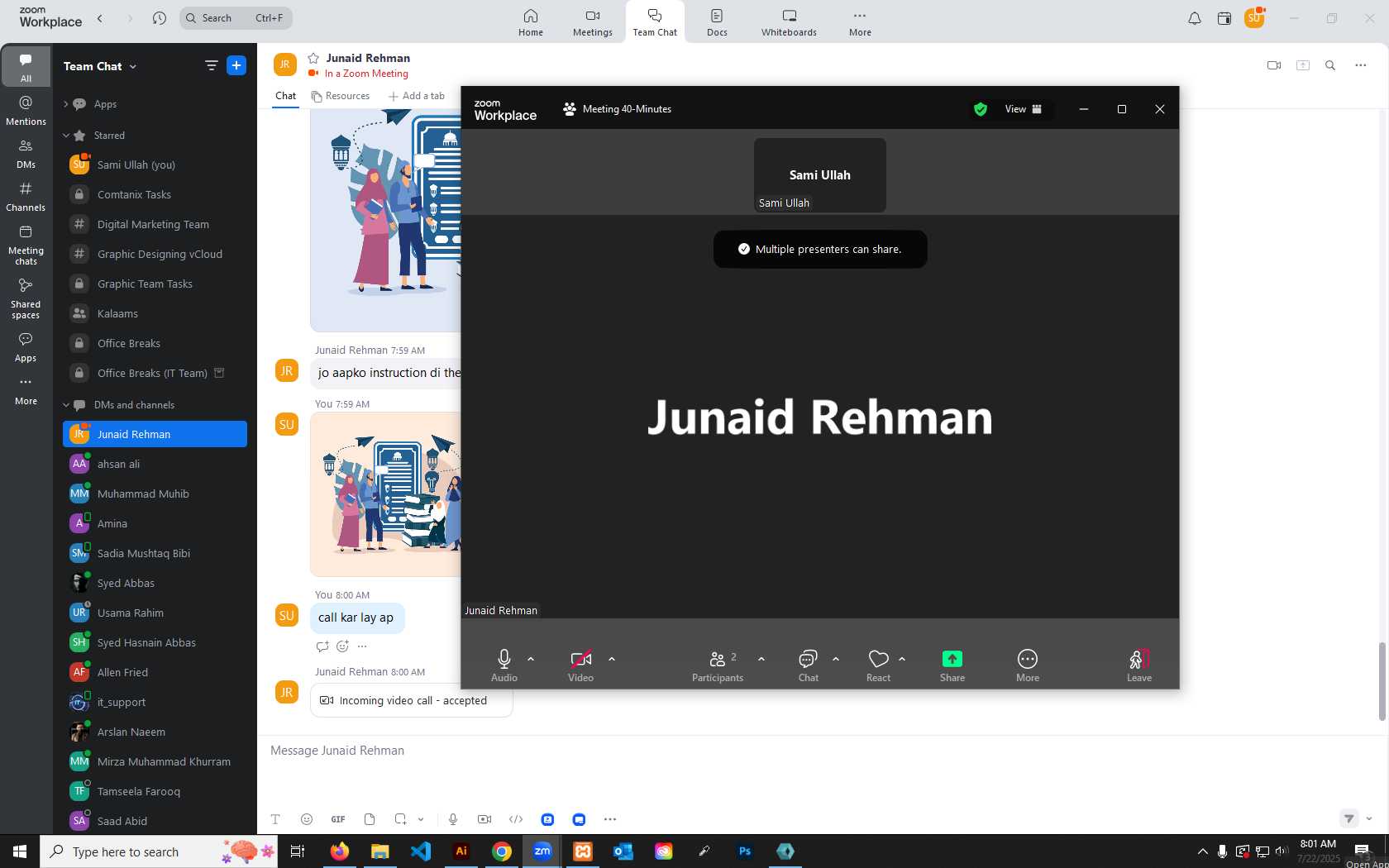Open Channels in sidebar

pyautogui.click(x=26, y=197)
